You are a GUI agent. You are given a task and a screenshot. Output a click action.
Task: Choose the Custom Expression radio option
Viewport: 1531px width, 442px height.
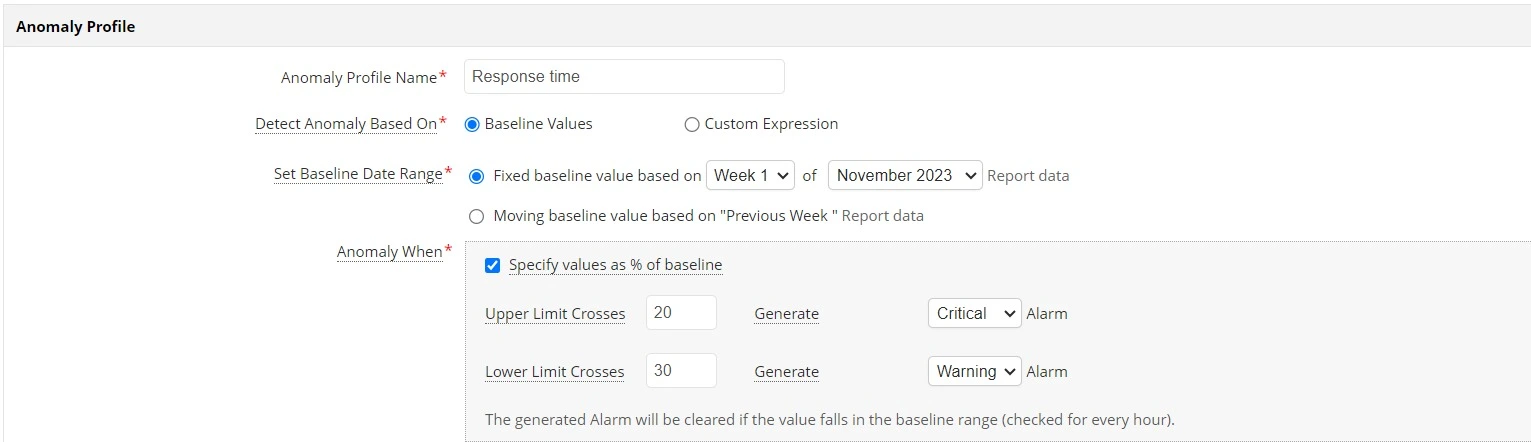tap(691, 125)
